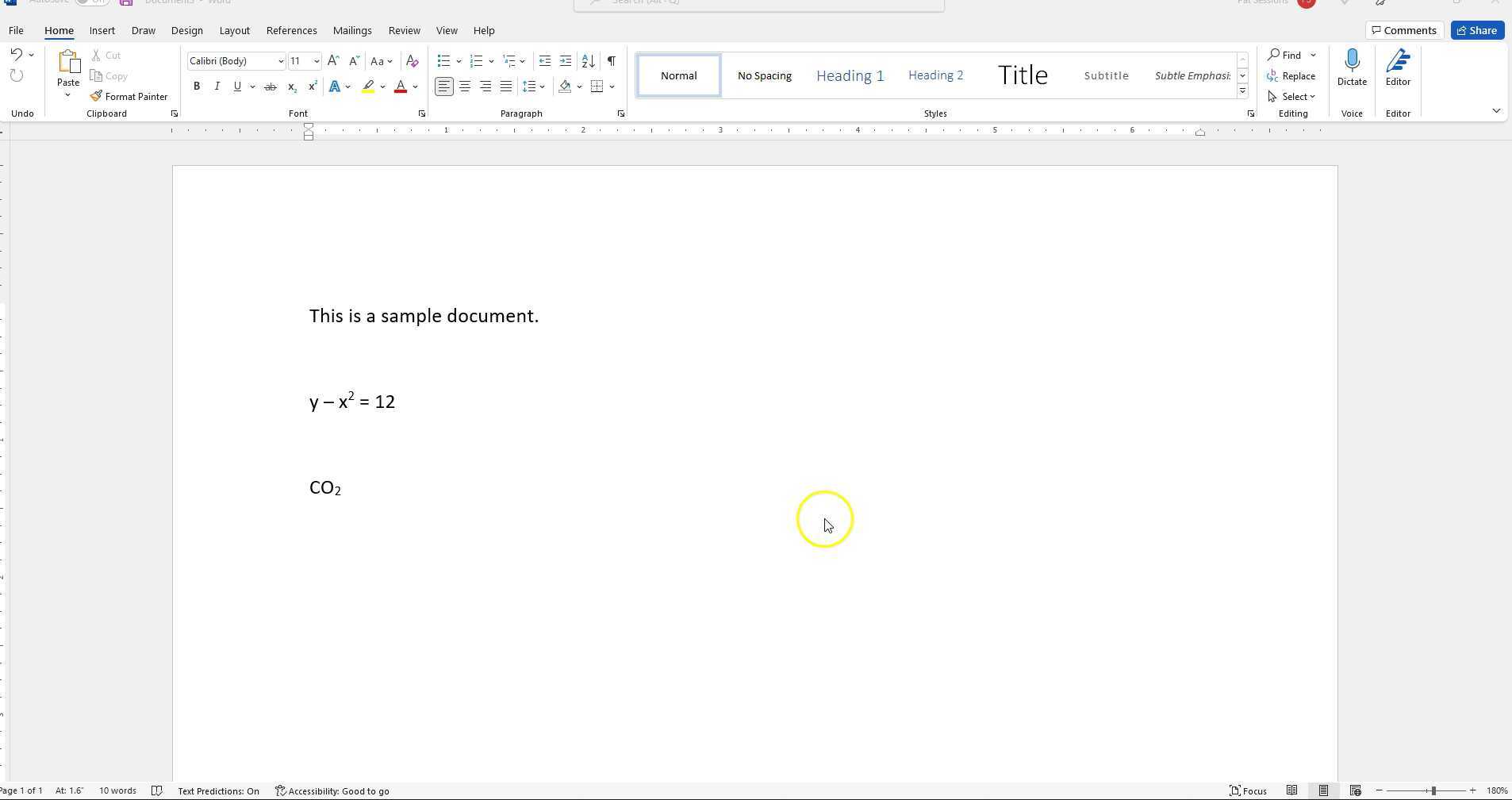This screenshot has width=1512, height=800.
Task: Expand the Styles gallery more arrow
Action: [x=1242, y=91]
